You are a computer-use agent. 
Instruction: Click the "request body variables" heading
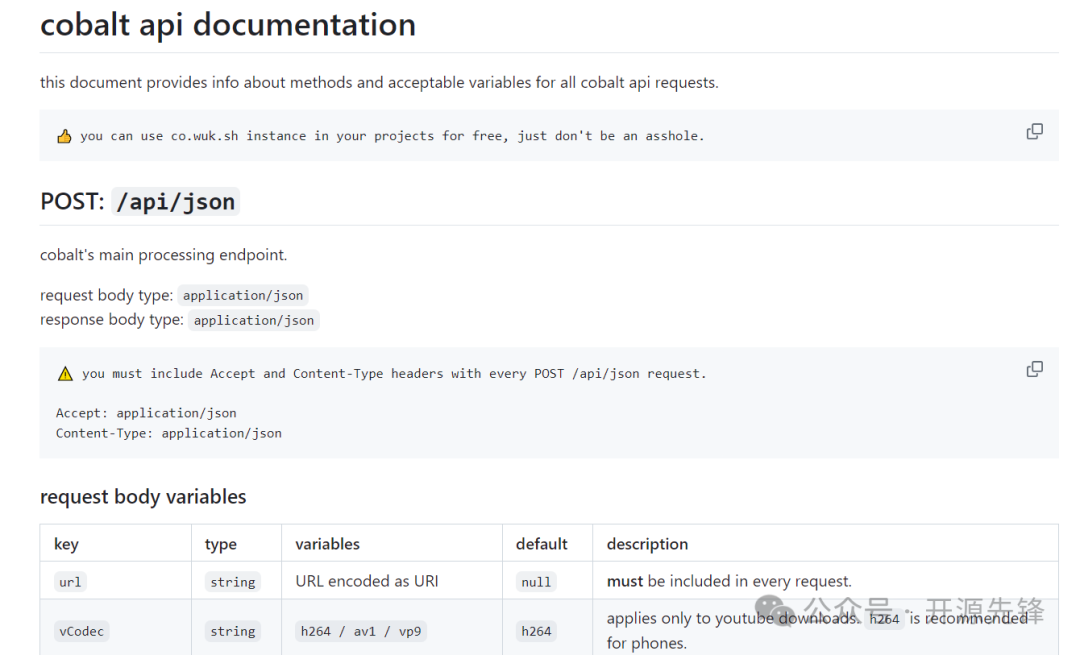click(x=143, y=497)
